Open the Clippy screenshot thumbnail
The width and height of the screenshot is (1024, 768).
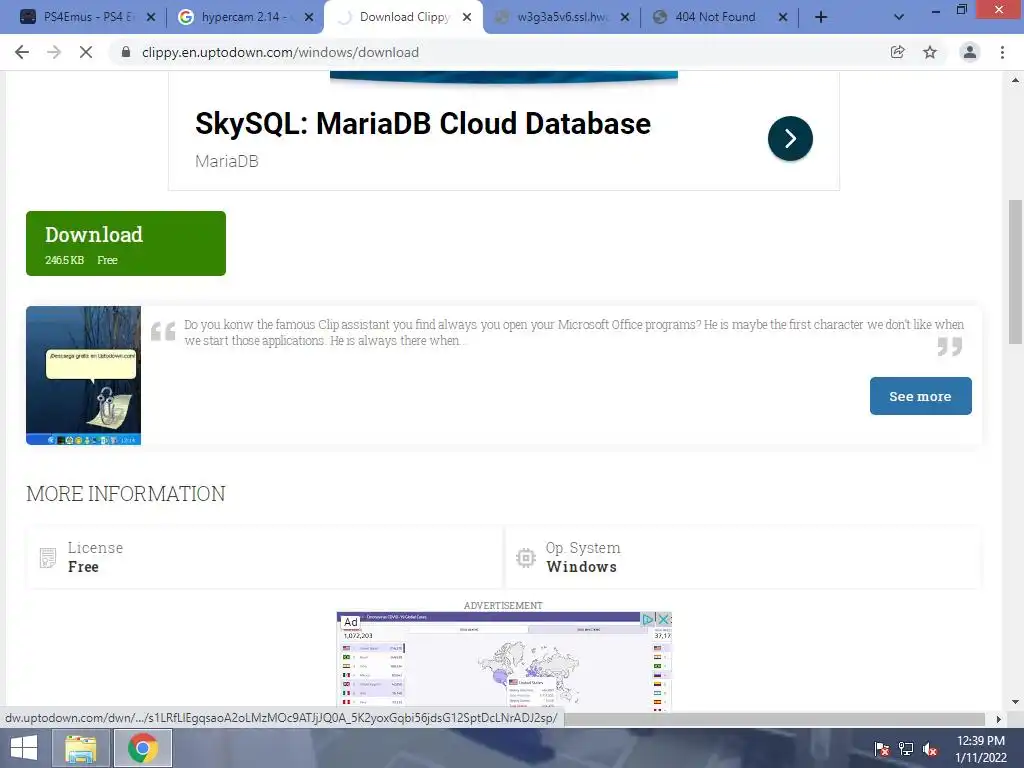(x=84, y=376)
